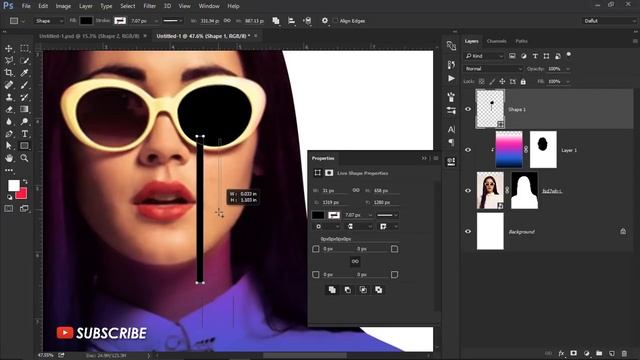640x360 pixels.
Task: Delete layer with trash icon
Action: coord(624,353)
